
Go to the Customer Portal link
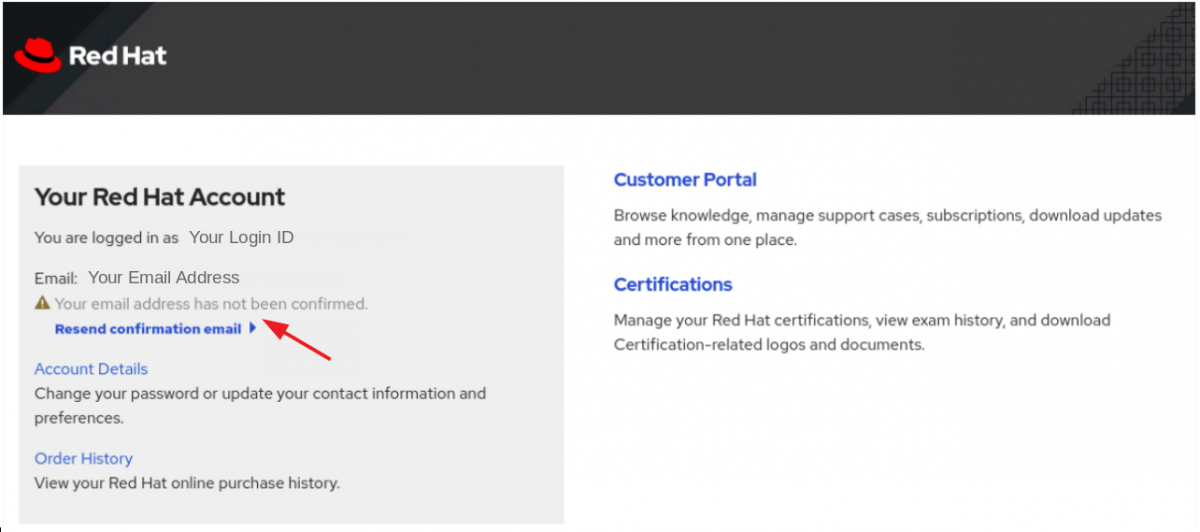[685, 180]
